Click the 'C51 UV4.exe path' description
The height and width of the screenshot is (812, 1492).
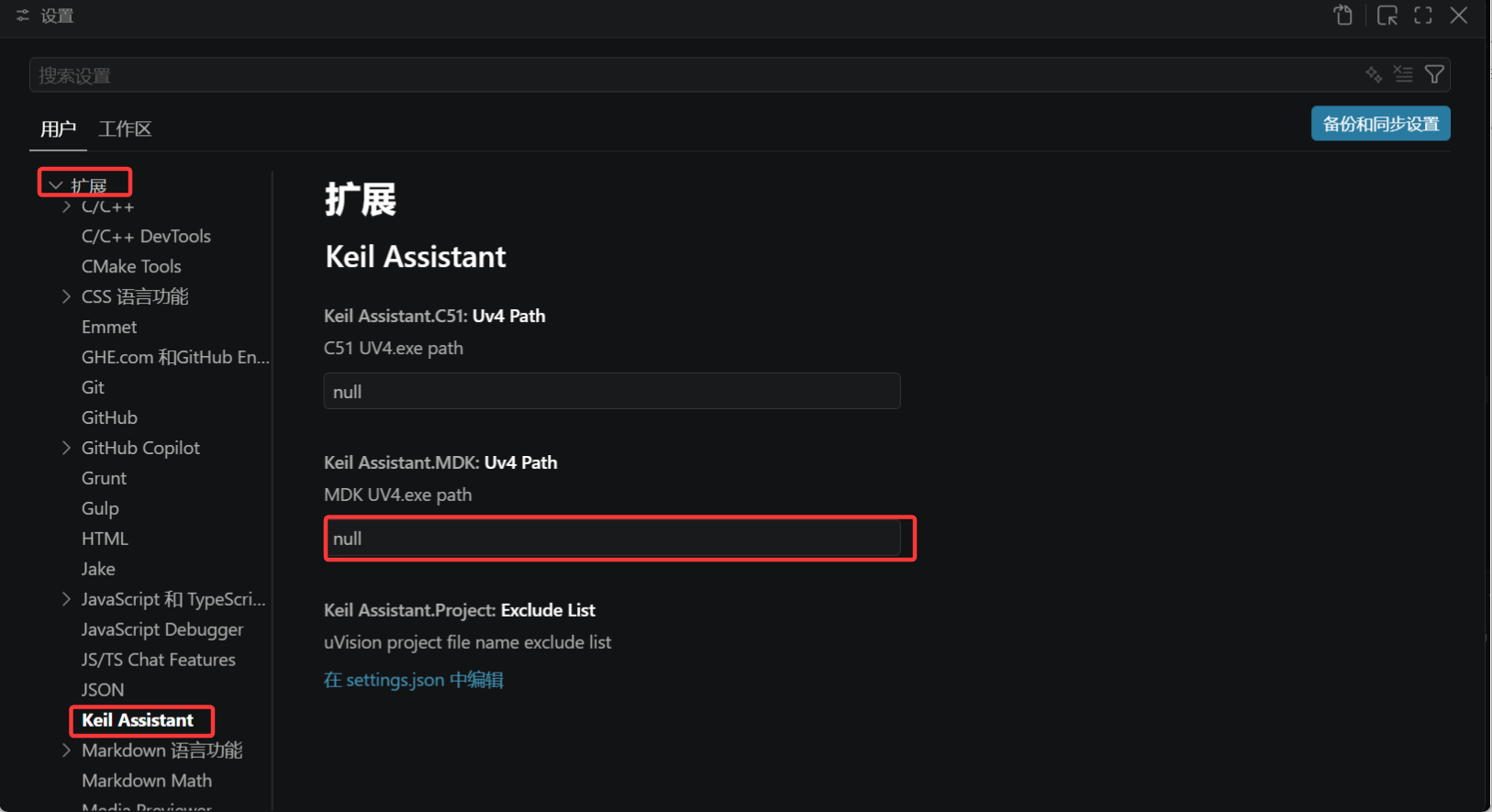(394, 348)
